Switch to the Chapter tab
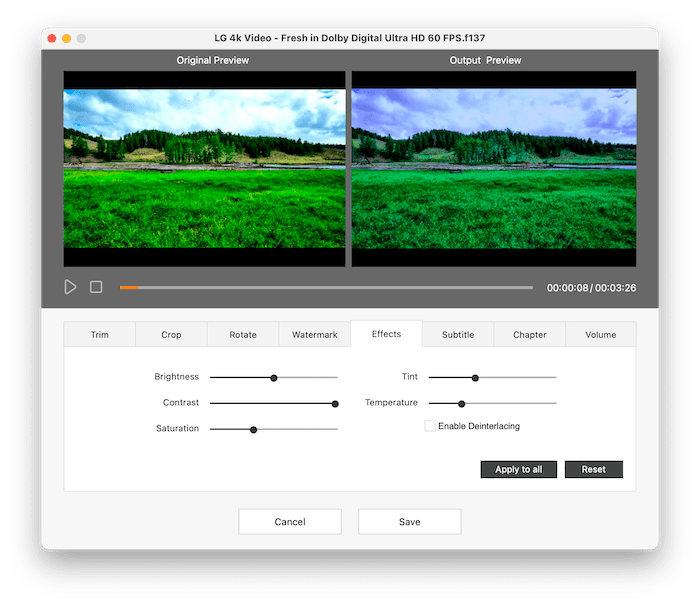The height and width of the screenshot is (604, 700). (530, 335)
